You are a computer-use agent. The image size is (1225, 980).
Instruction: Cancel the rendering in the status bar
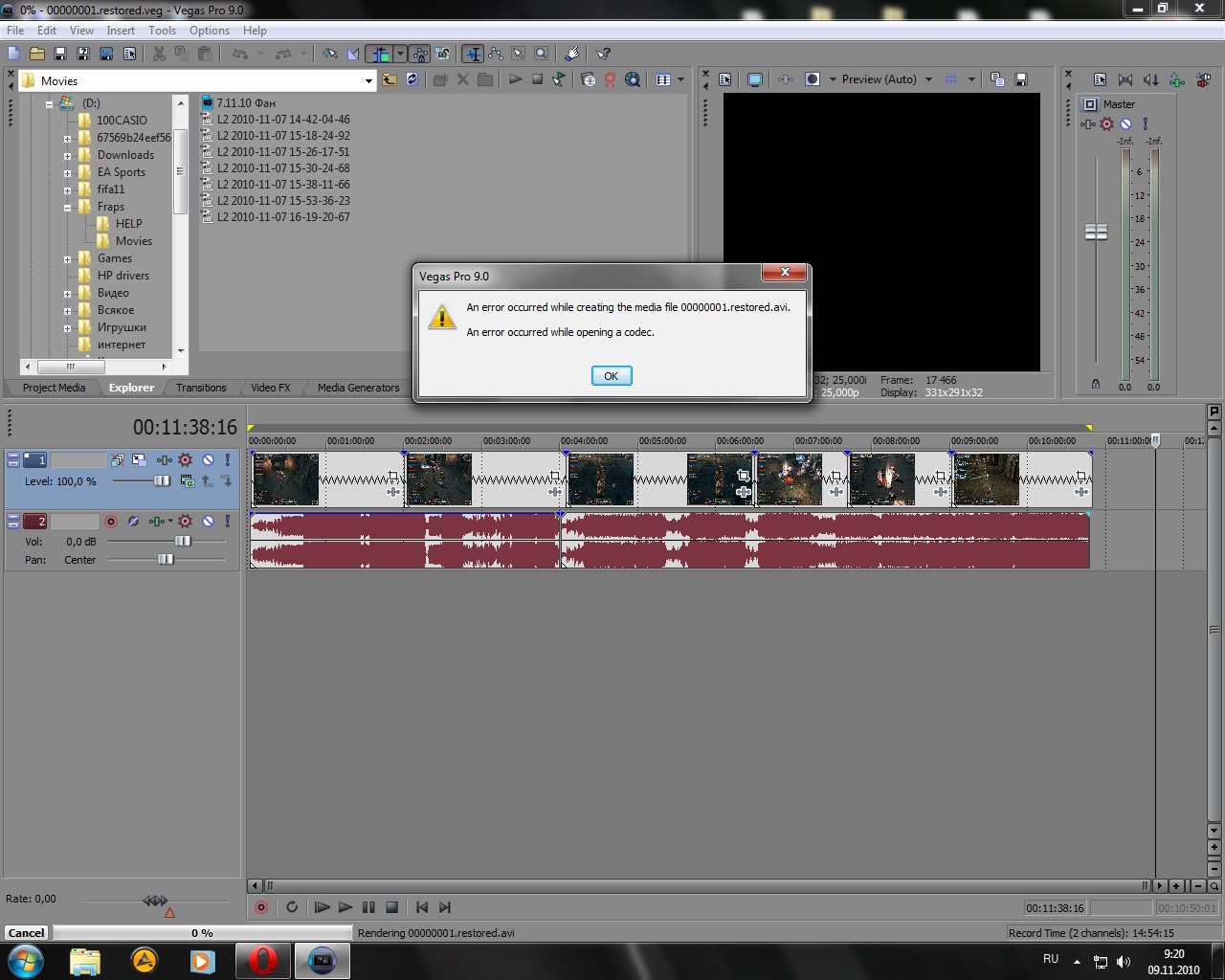click(x=26, y=933)
